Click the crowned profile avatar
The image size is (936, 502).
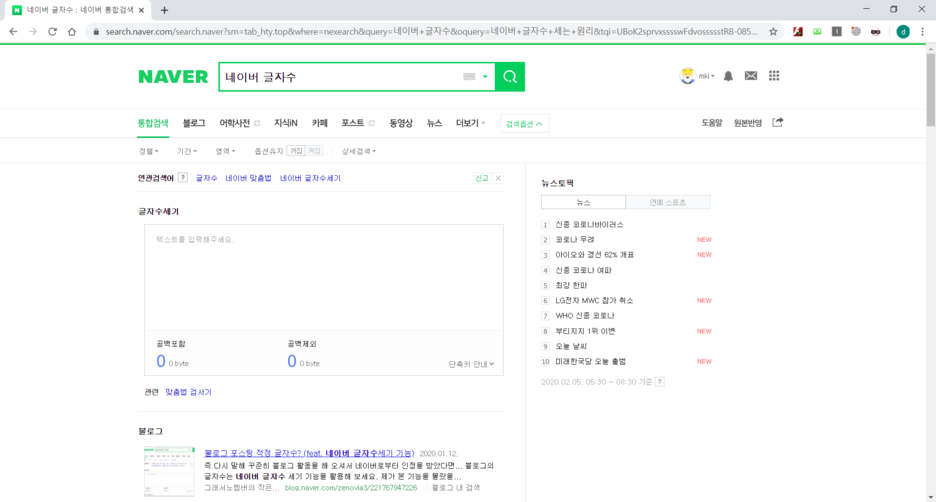688,76
